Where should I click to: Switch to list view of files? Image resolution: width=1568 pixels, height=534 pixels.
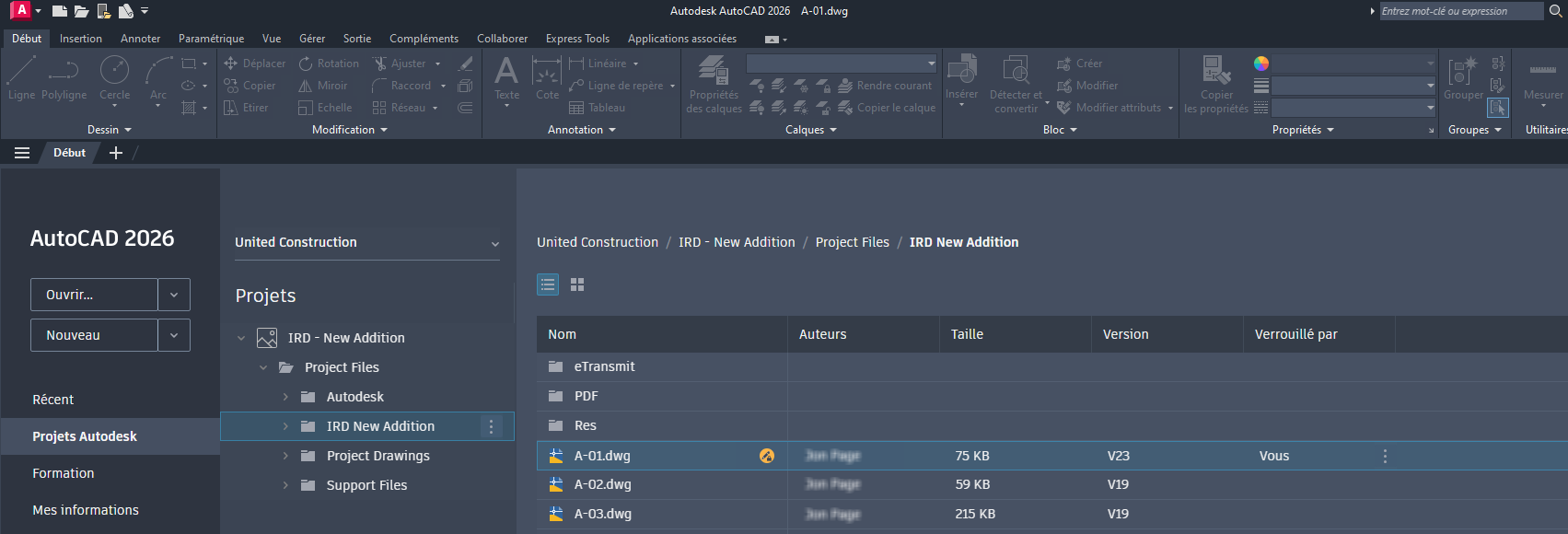(548, 284)
